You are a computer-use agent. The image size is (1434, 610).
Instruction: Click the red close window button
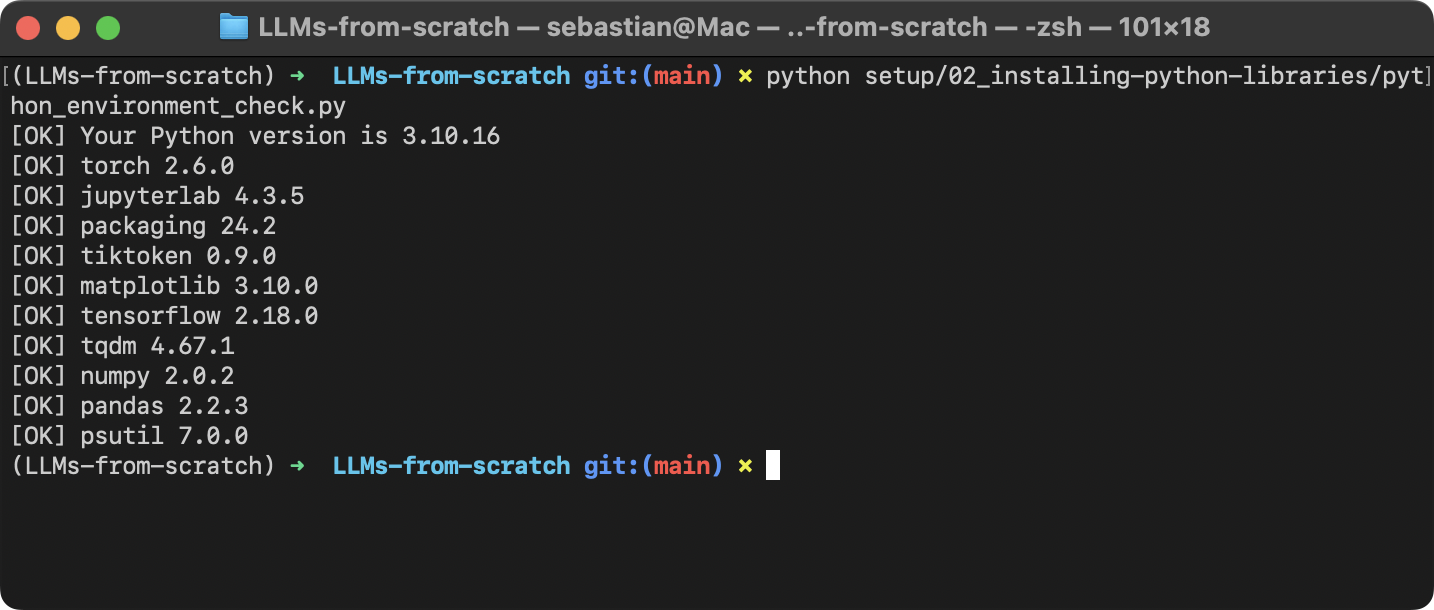29,28
